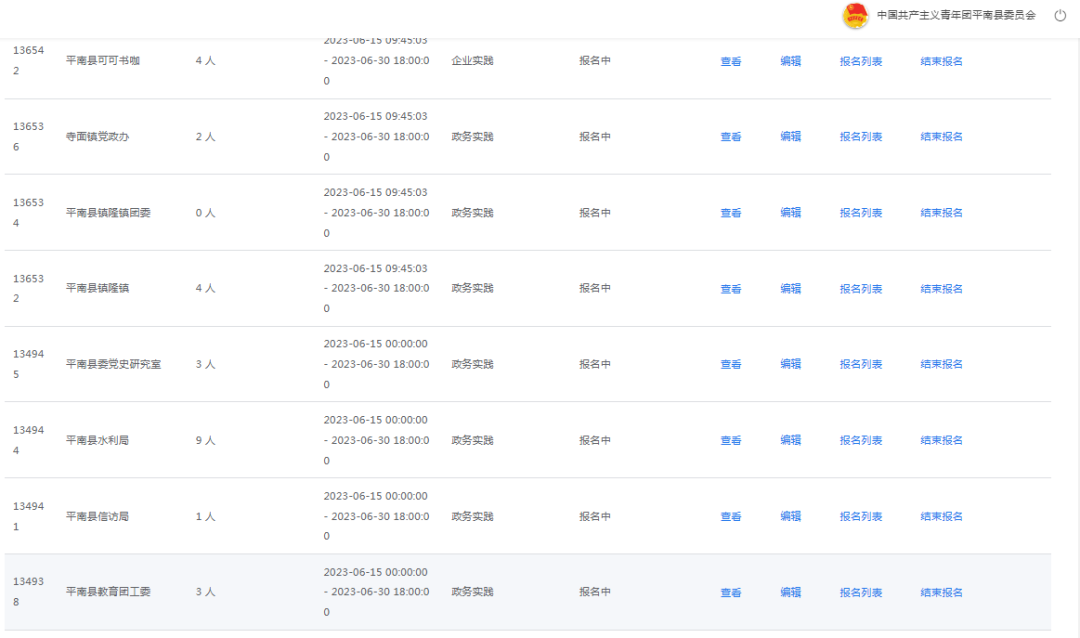
Task: Click the Communist Youth League emblem avatar
Action: click(x=855, y=15)
